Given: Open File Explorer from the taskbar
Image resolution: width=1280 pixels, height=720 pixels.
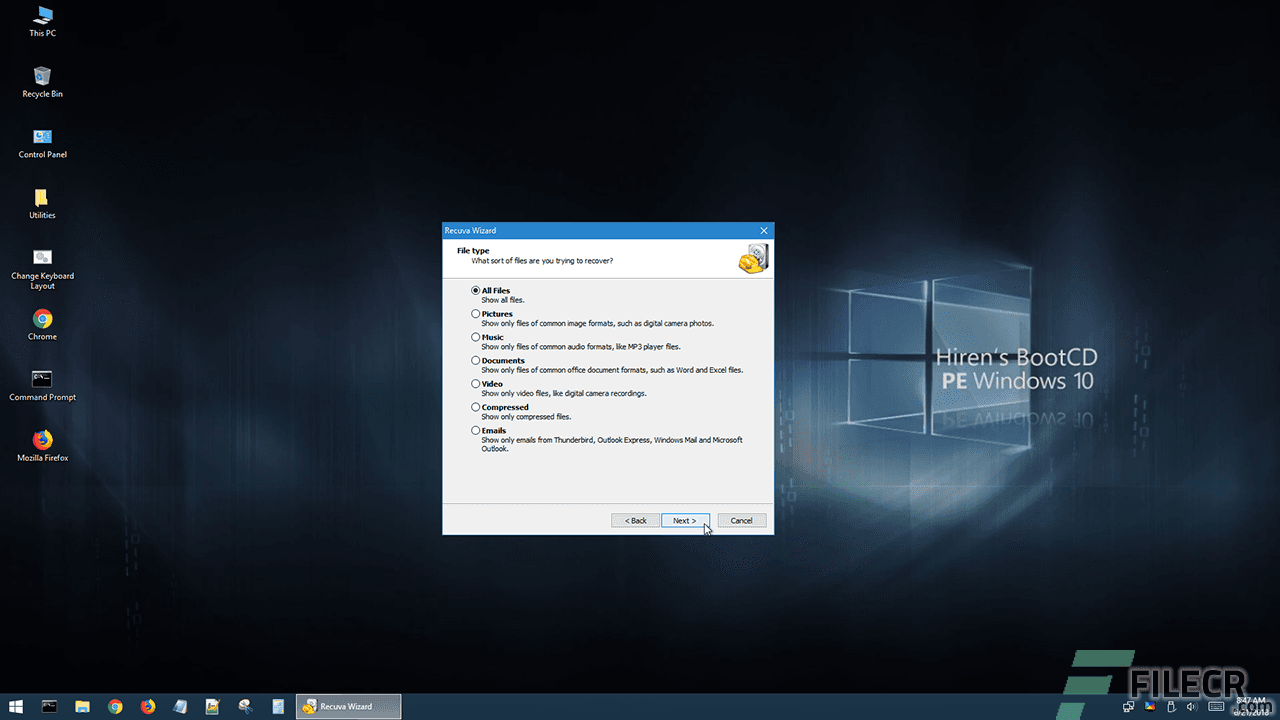Looking at the screenshot, I should pyautogui.click(x=81, y=706).
